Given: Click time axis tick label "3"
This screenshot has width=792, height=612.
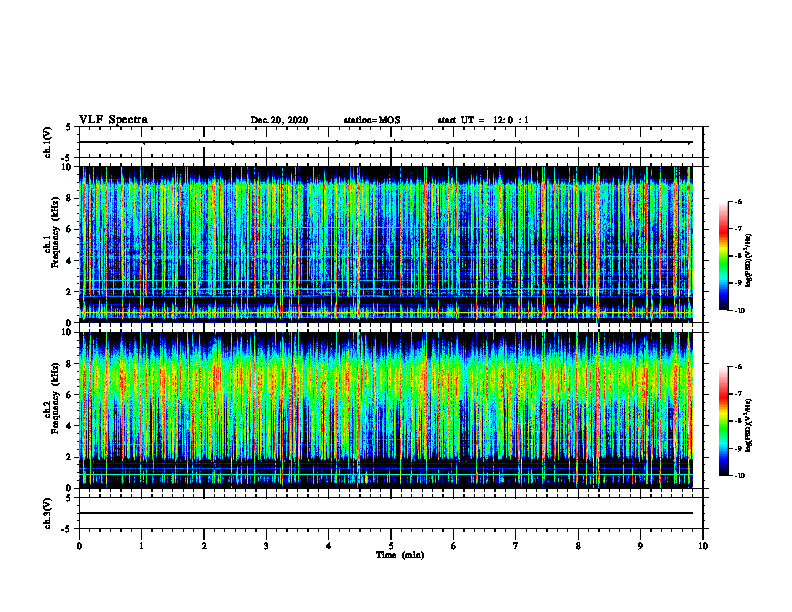Looking at the screenshot, I should coord(266,546).
